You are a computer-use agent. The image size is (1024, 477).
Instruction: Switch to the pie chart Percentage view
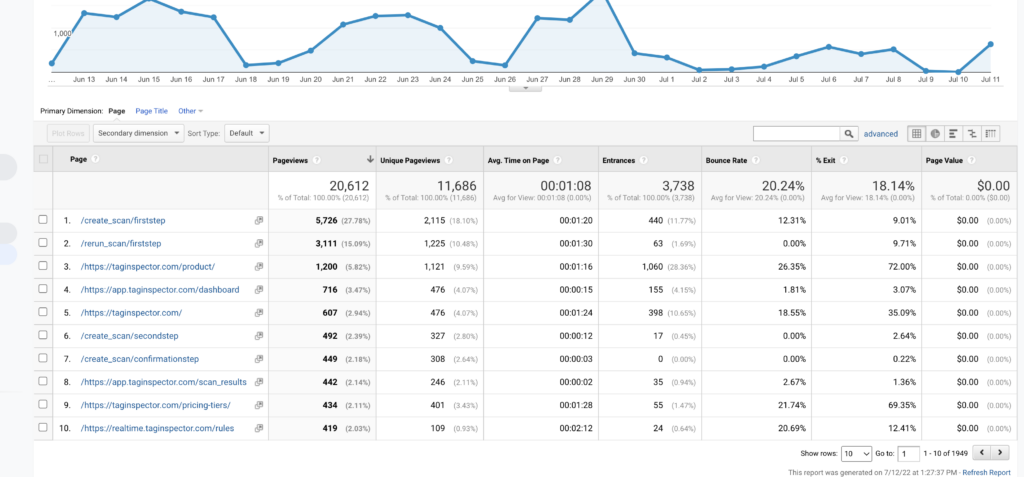click(x=934, y=133)
